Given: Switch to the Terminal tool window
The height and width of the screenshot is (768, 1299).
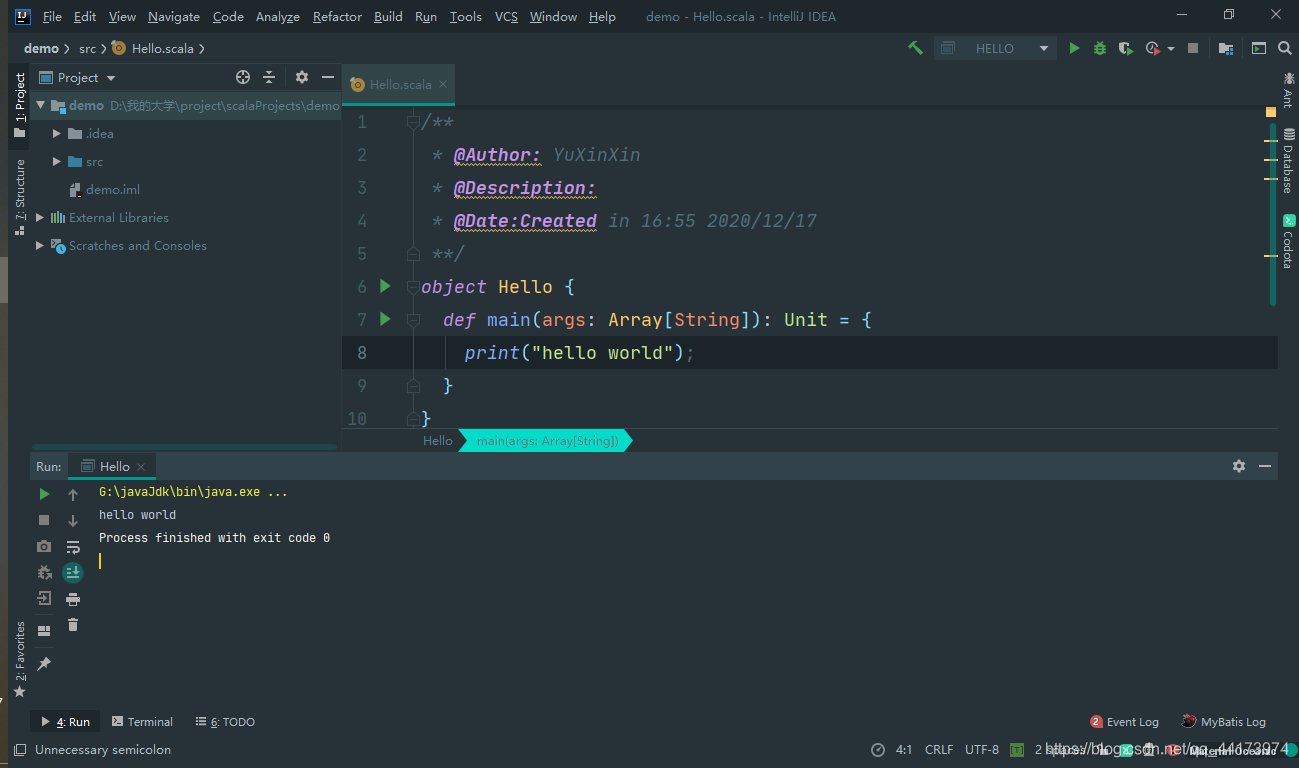Looking at the screenshot, I should (142, 721).
